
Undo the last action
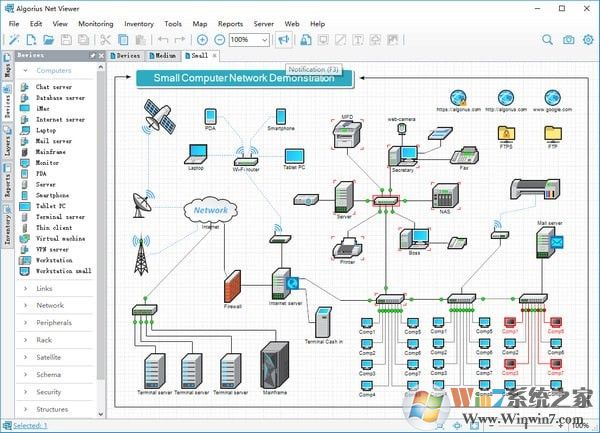[x=163, y=40]
